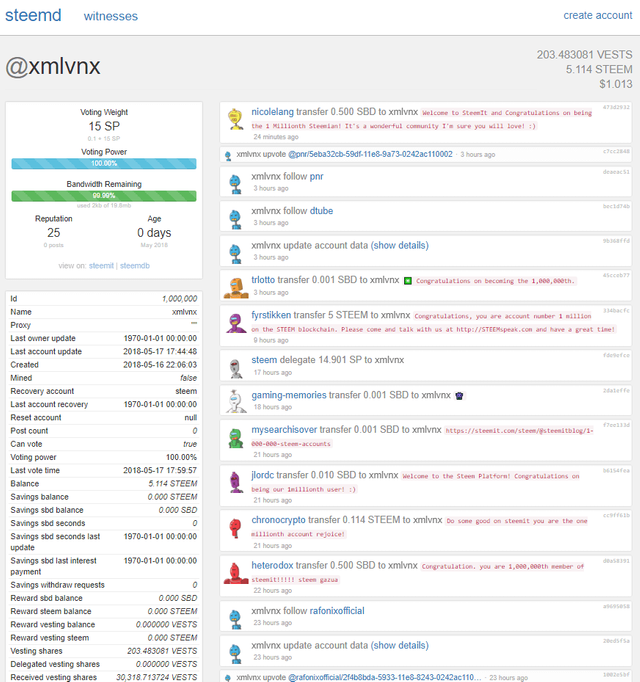Select Created date 2018-05-16 22:06:03
Image resolution: width=640 pixels, height=682 pixels.
160,365
